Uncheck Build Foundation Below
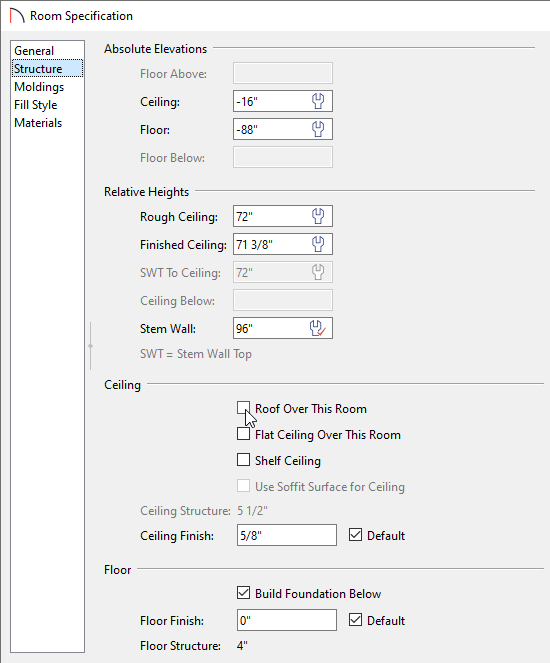This screenshot has width=550, height=663. (244, 593)
